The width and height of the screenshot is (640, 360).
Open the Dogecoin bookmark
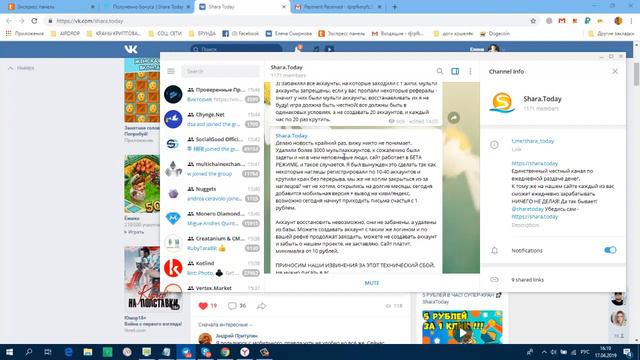(495, 34)
